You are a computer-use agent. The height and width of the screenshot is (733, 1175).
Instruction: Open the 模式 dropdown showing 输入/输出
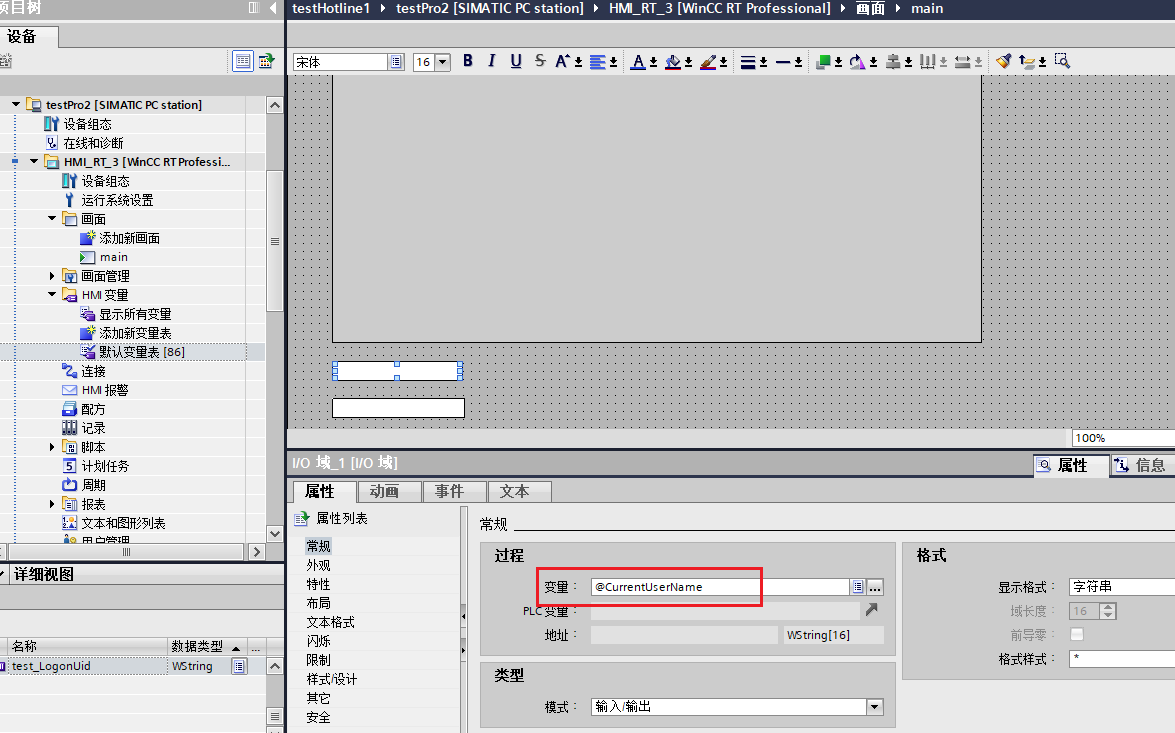click(x=875, y=707)
